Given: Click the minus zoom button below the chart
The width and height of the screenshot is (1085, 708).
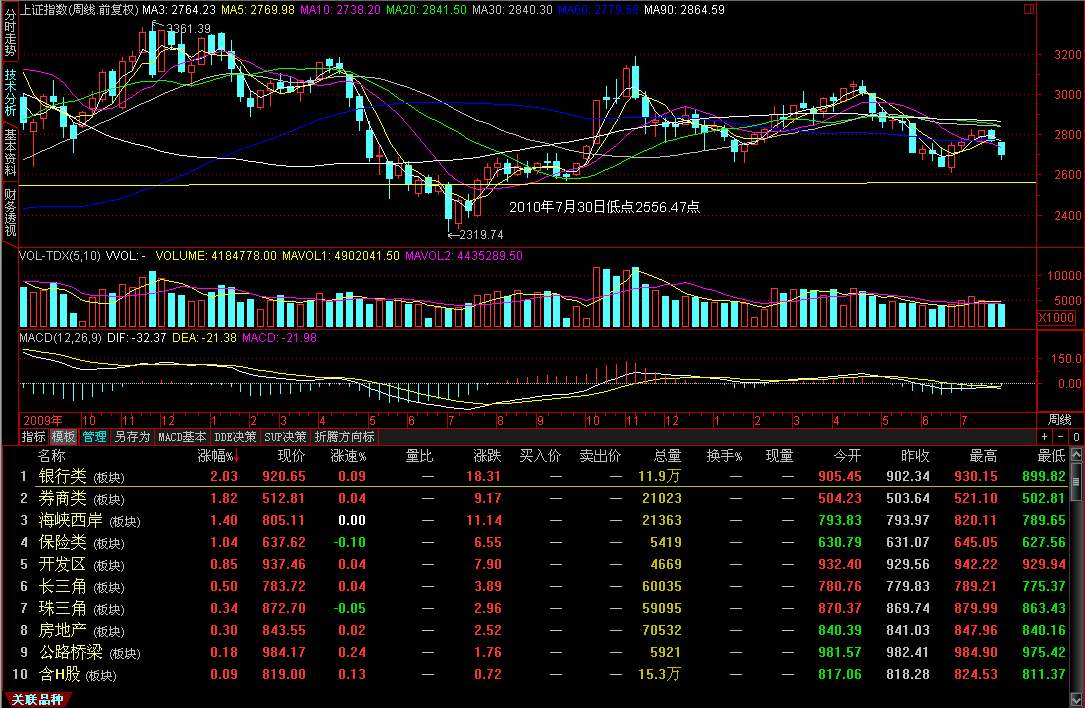Looking at the screenshot, I should [1060, 437].
